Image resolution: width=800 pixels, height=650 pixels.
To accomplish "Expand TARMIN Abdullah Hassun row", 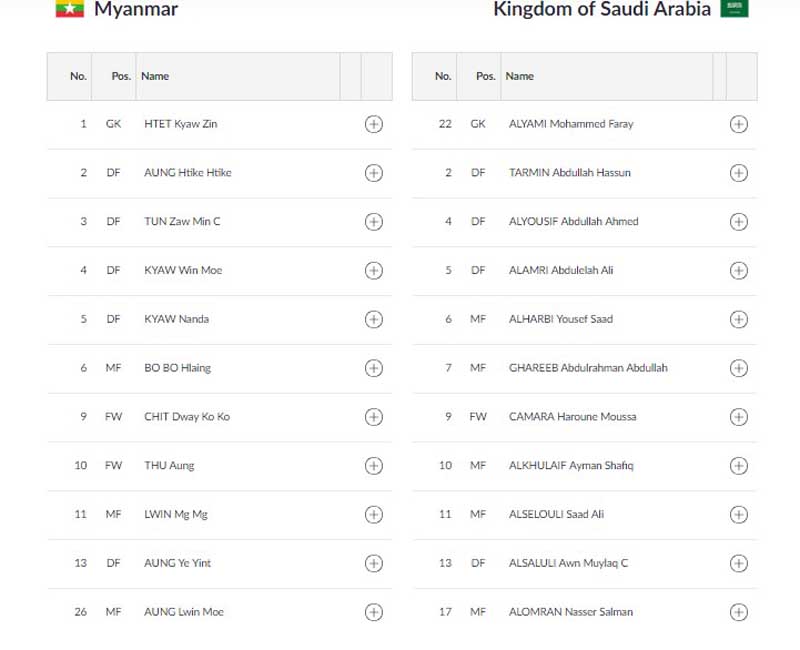I will point(738,173).
